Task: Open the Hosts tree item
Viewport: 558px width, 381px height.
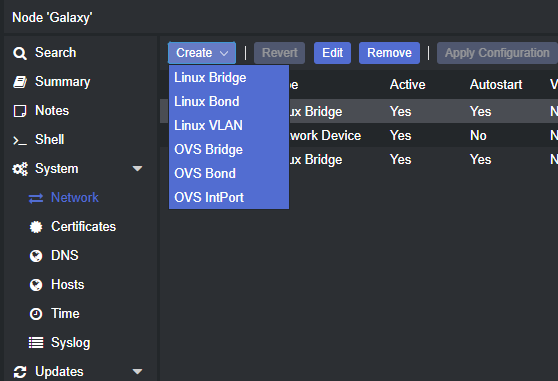Action: [68, 285]
